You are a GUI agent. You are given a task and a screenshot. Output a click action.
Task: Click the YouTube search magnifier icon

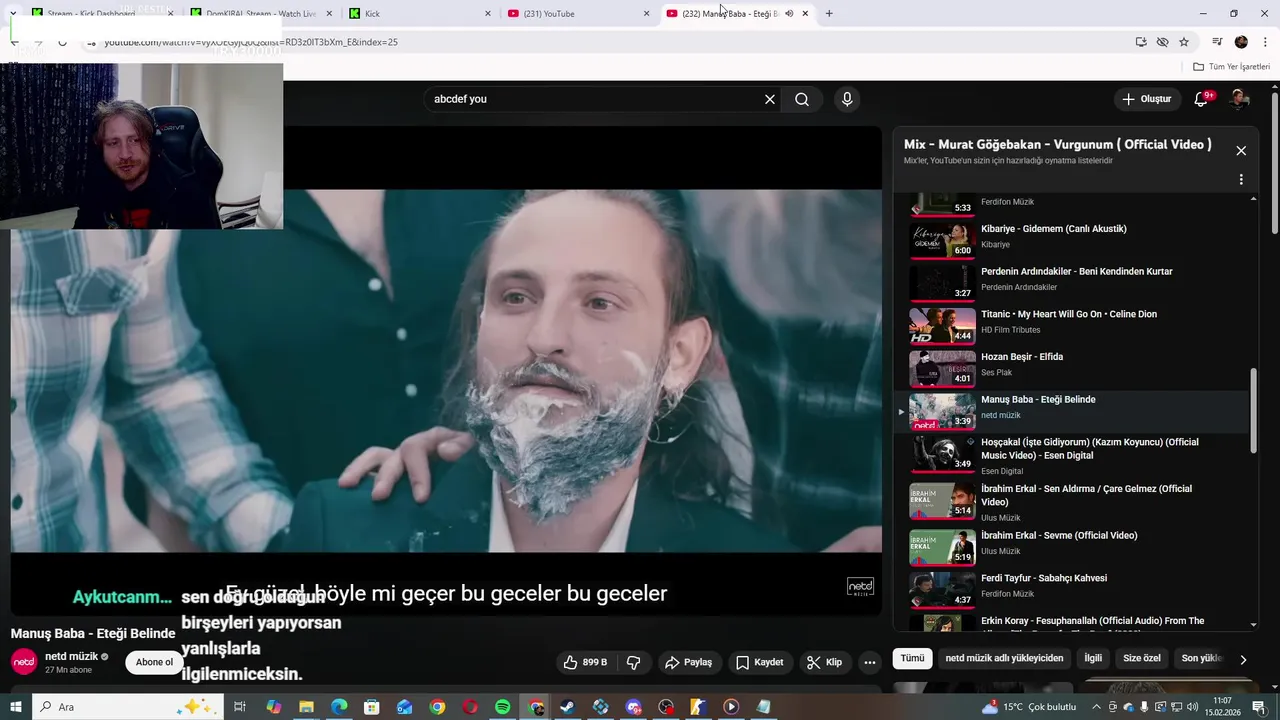point(802,99)
